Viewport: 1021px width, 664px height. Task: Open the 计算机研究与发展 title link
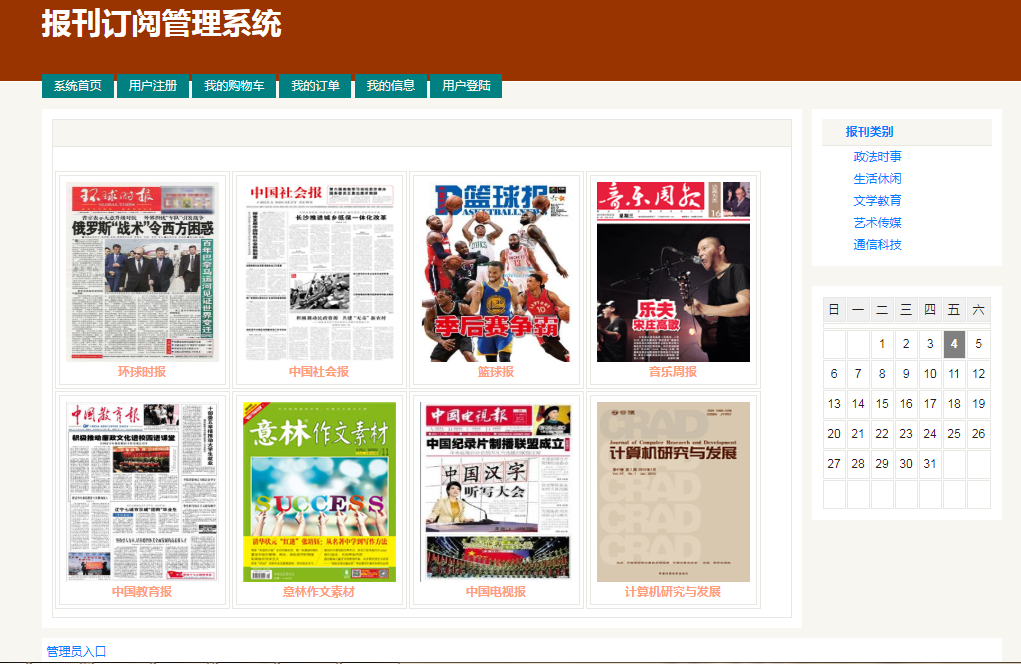(x=673, y=592)
